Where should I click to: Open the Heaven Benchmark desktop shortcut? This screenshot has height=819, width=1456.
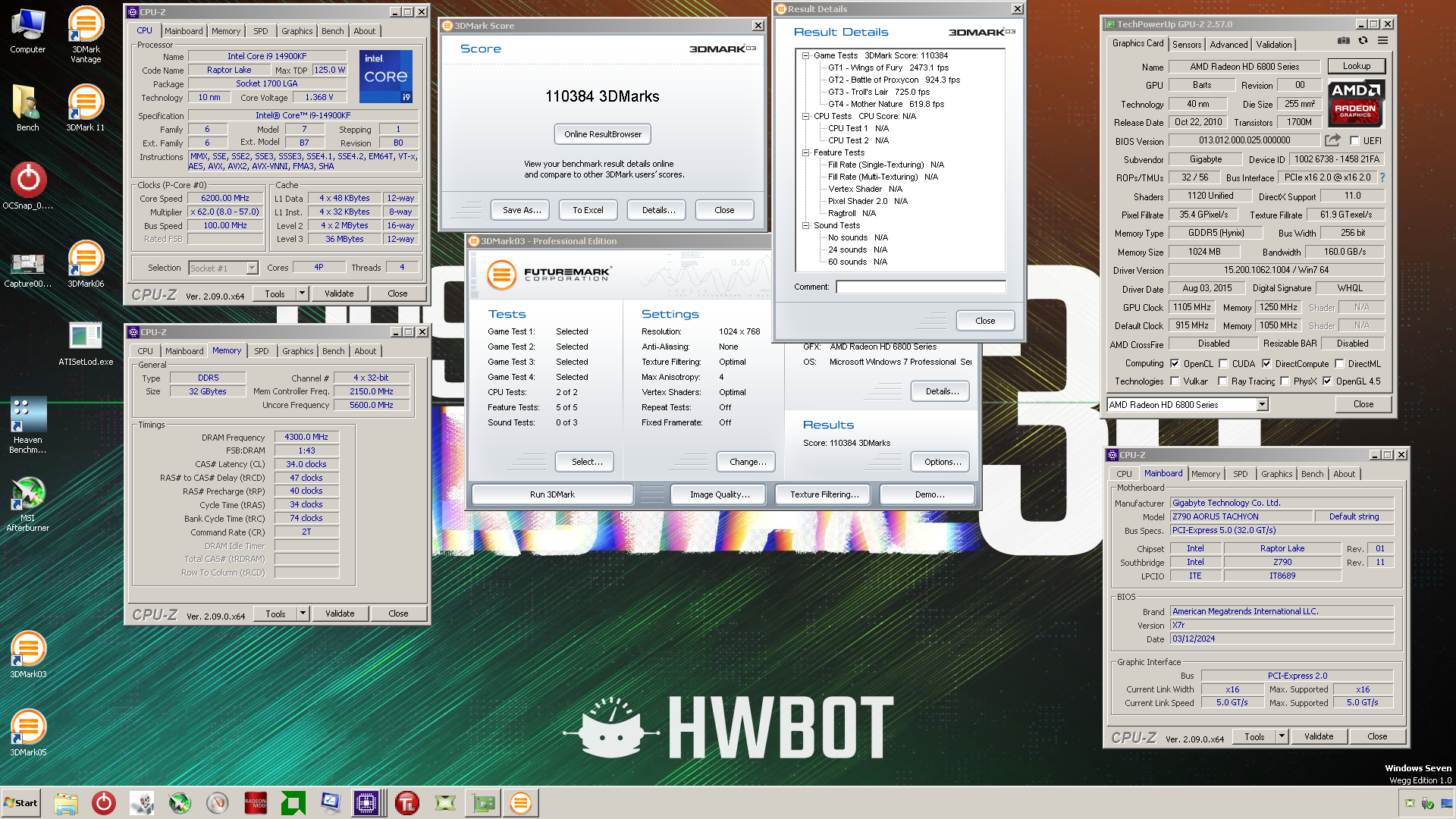[28, 426]
